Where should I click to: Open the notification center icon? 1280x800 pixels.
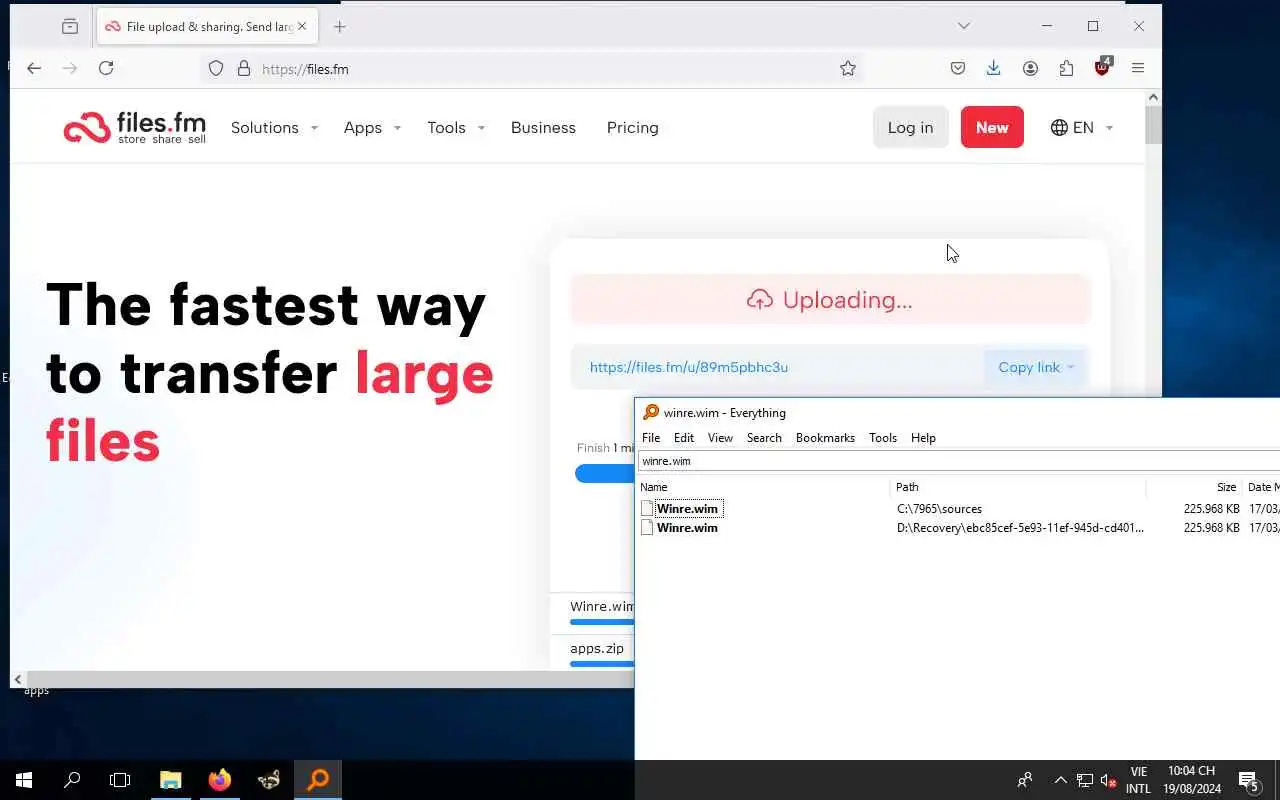click(x=1248, y=780)
